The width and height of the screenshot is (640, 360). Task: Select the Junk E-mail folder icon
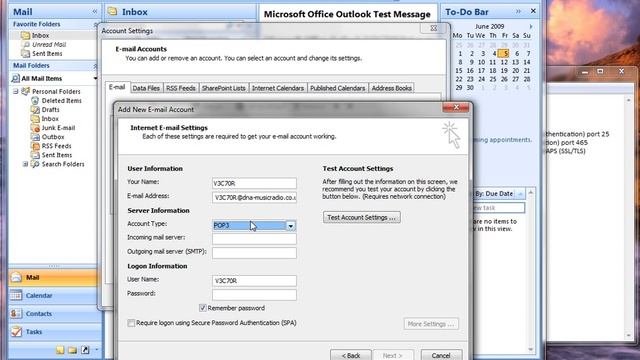[x=35, y=128]
